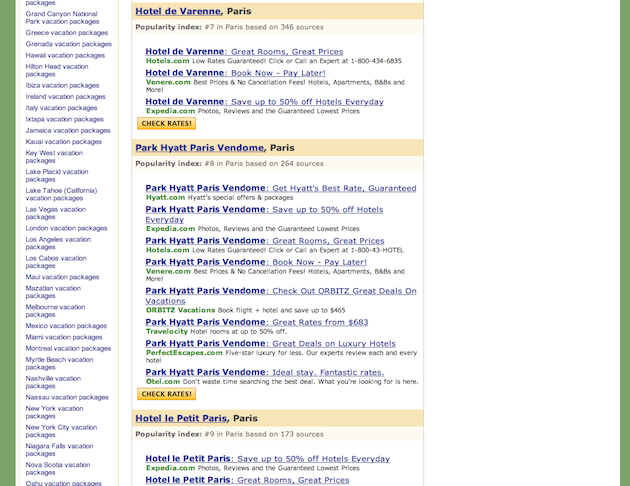Open Niagara Falls vacation packages link
The image size is (630, 486).
click(59, 450)
